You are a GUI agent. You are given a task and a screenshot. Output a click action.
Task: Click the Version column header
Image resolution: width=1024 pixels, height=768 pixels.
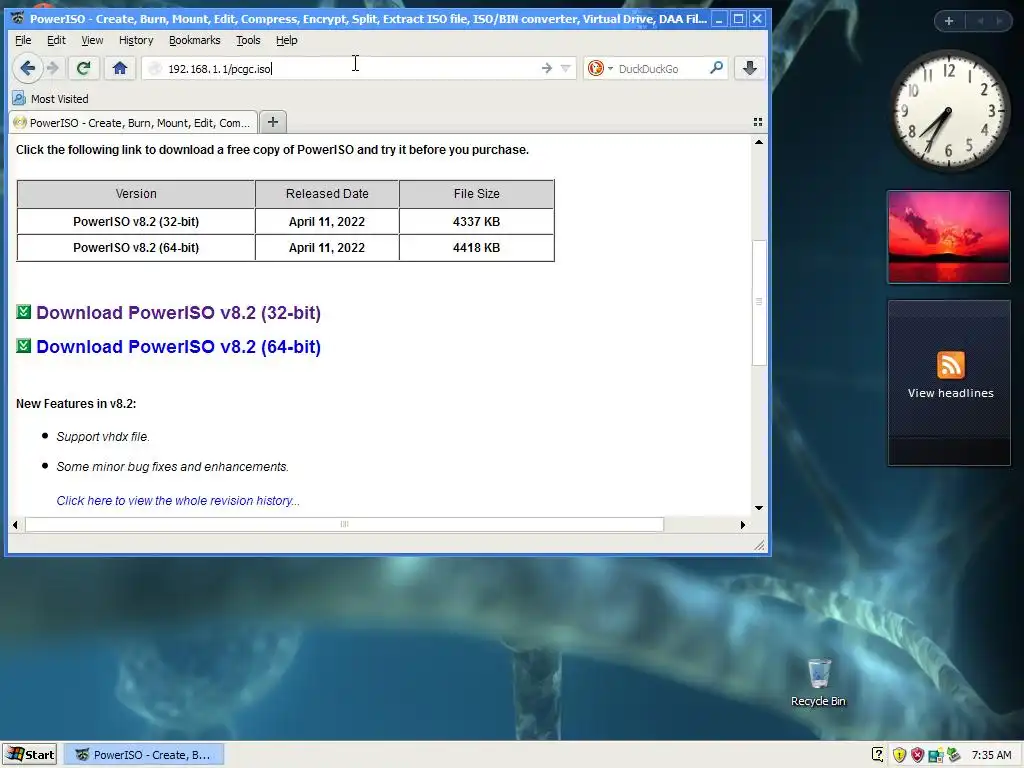136,194
